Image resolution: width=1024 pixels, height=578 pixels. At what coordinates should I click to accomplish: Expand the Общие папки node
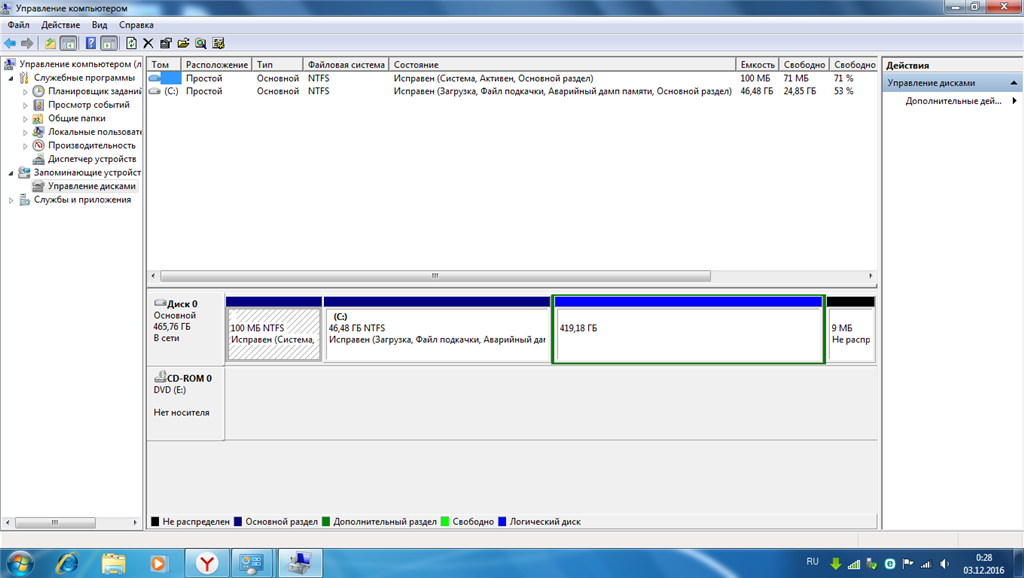coord(25,120)
